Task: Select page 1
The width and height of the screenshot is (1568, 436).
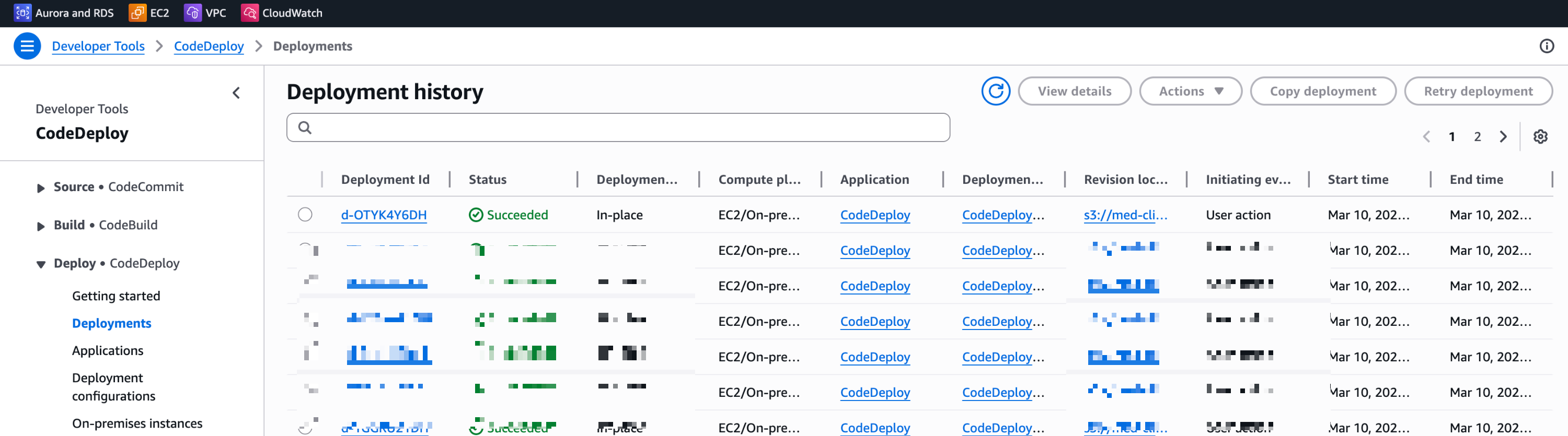Action: 1451,137
